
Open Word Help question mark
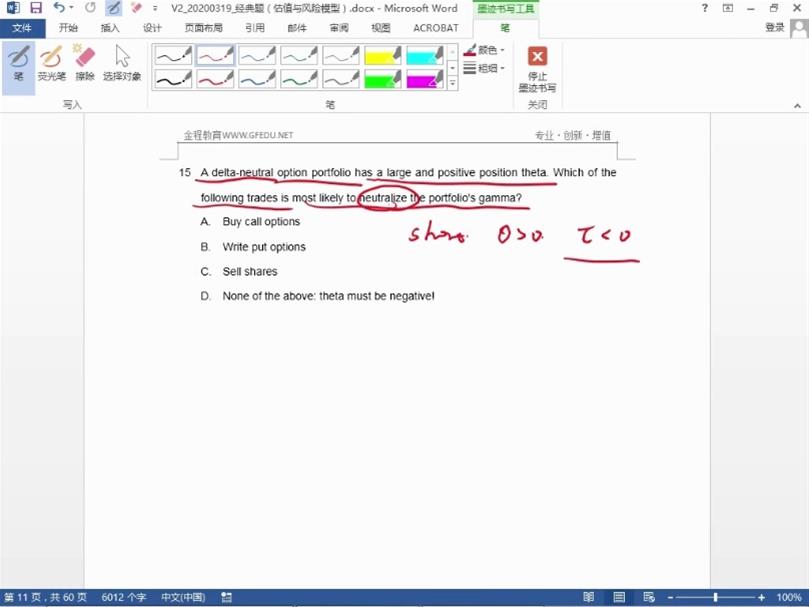(705, 8)
